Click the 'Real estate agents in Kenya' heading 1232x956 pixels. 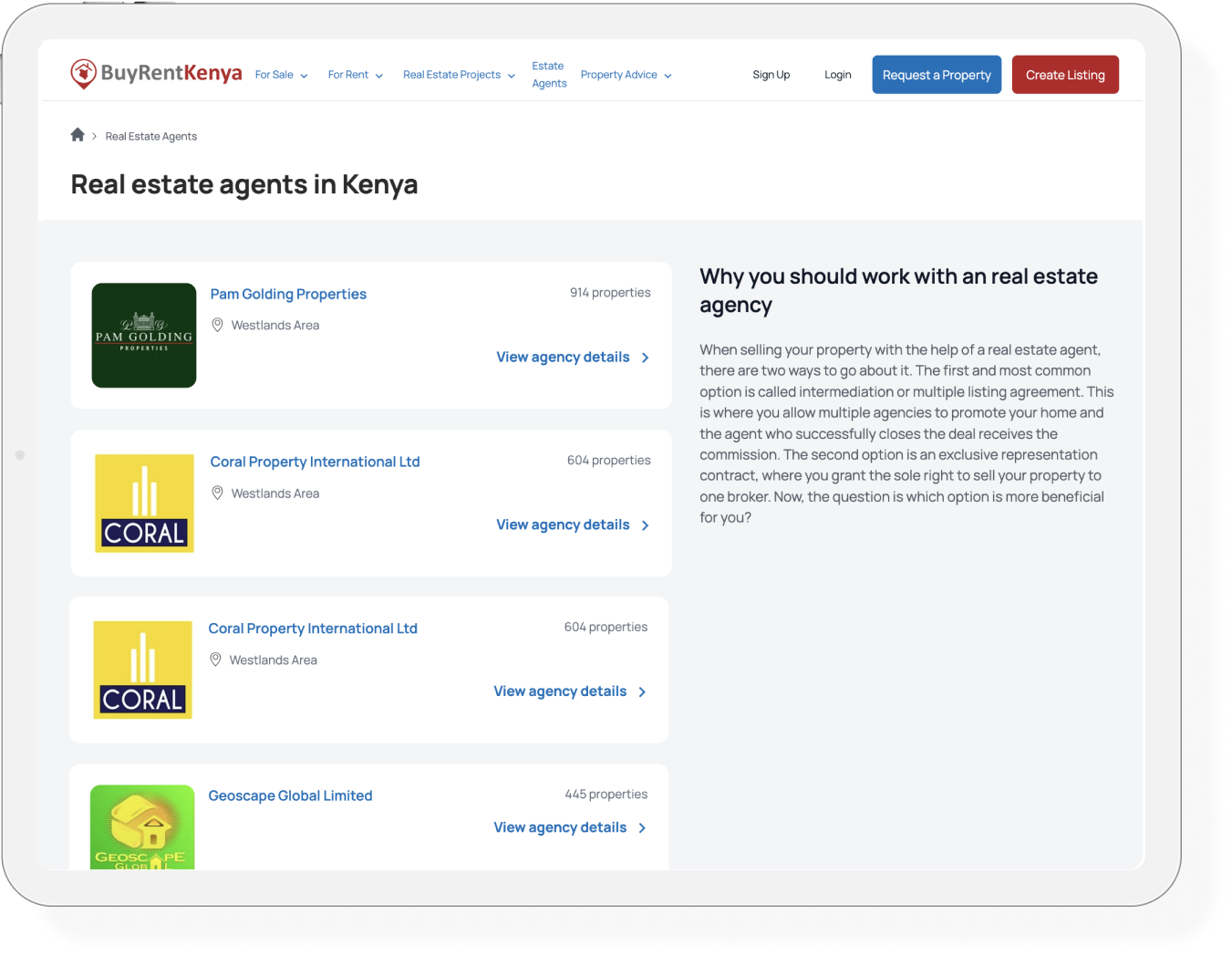tap(244, 184)
